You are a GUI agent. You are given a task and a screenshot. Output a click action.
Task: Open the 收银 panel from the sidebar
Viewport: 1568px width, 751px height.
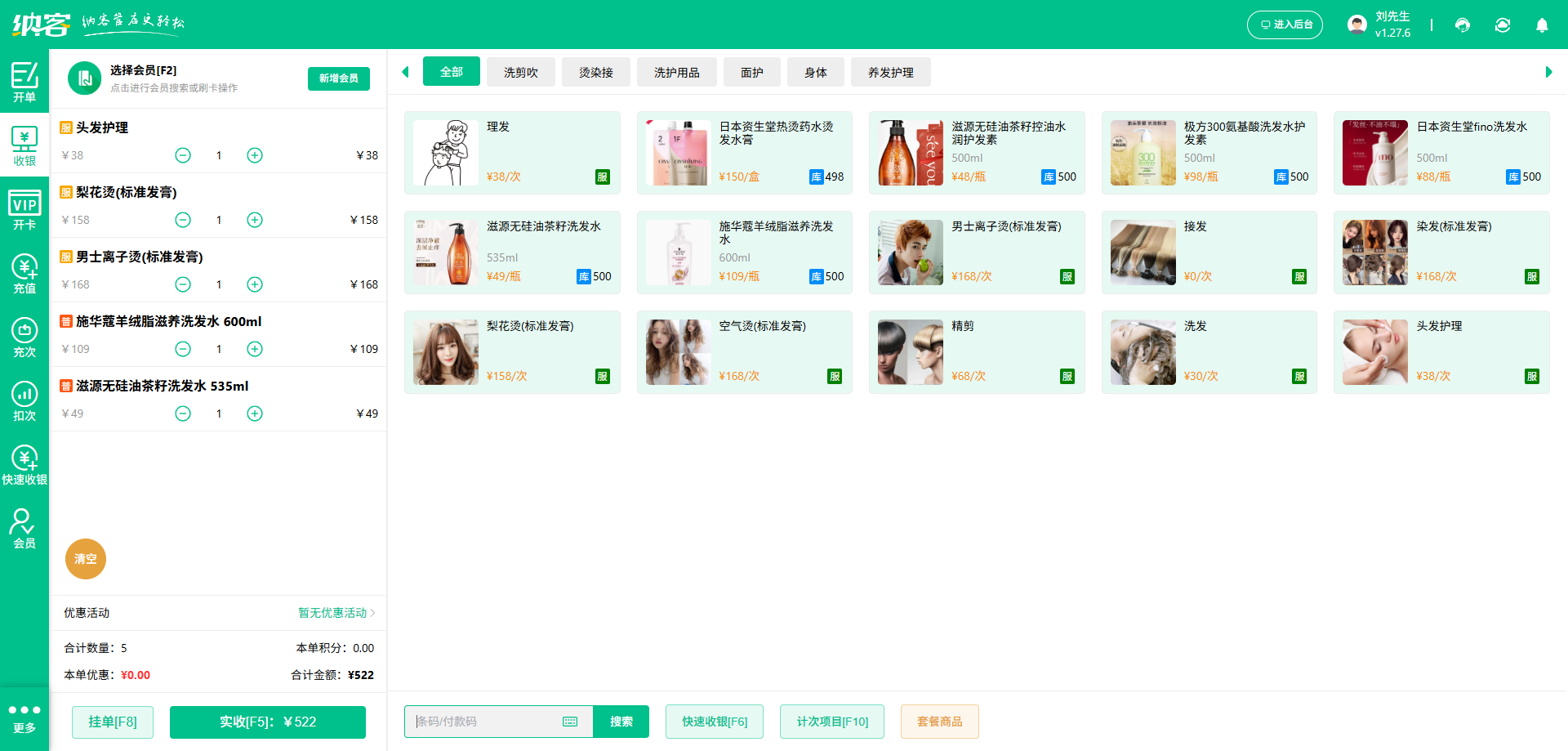[24, 145]
